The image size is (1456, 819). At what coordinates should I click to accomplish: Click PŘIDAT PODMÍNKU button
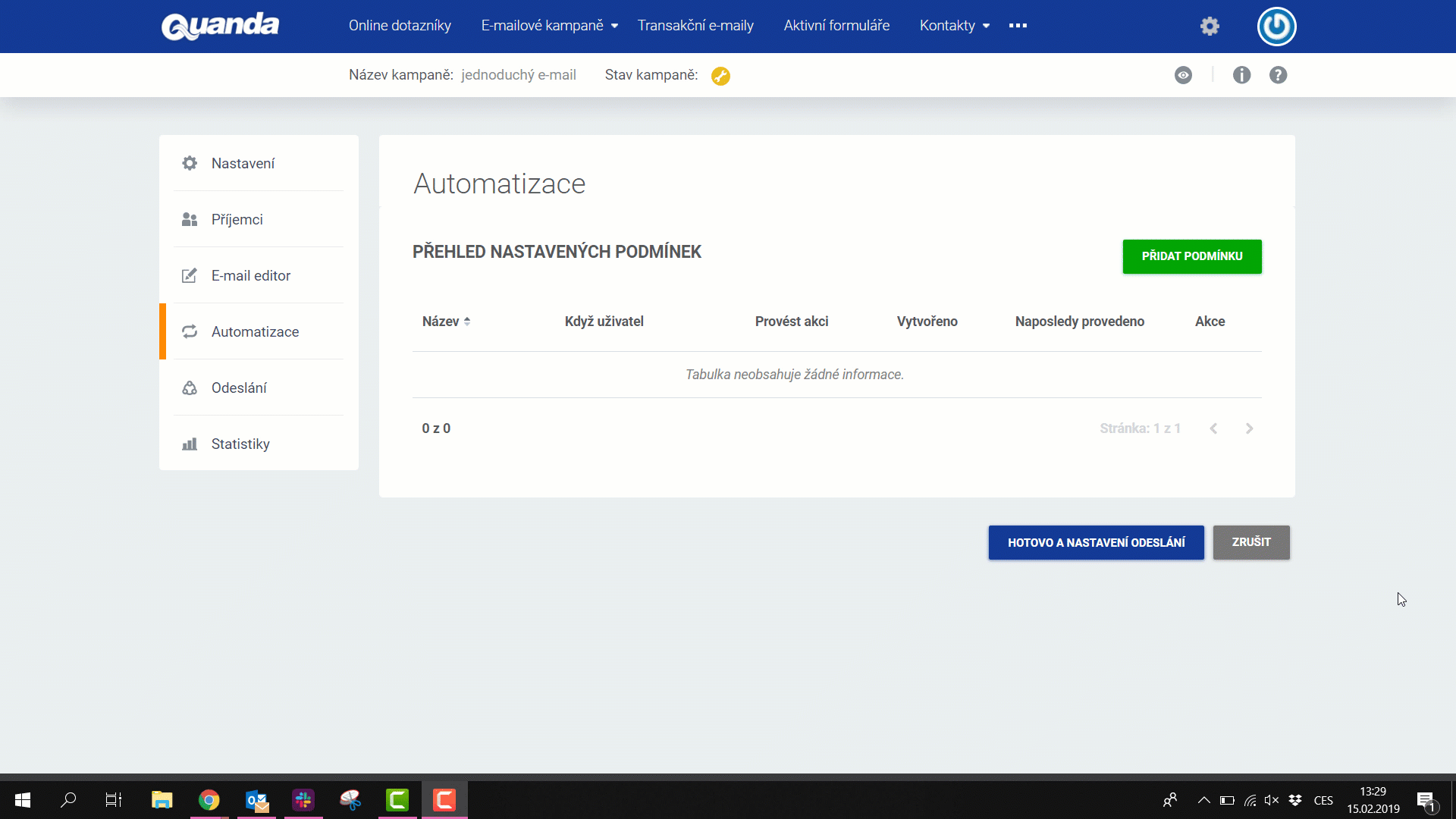point(1192,256)
